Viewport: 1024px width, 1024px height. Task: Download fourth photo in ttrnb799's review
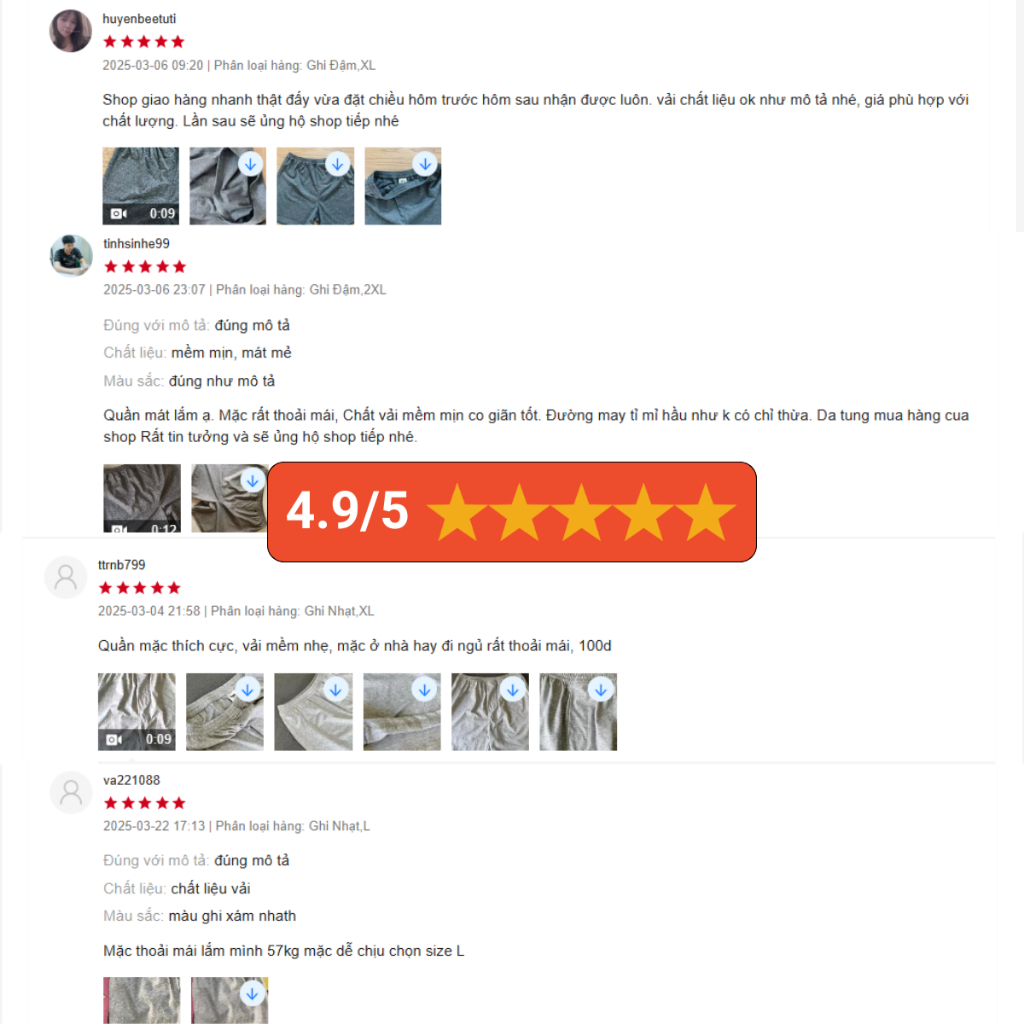pyautogui.click(x=424, y=690)
